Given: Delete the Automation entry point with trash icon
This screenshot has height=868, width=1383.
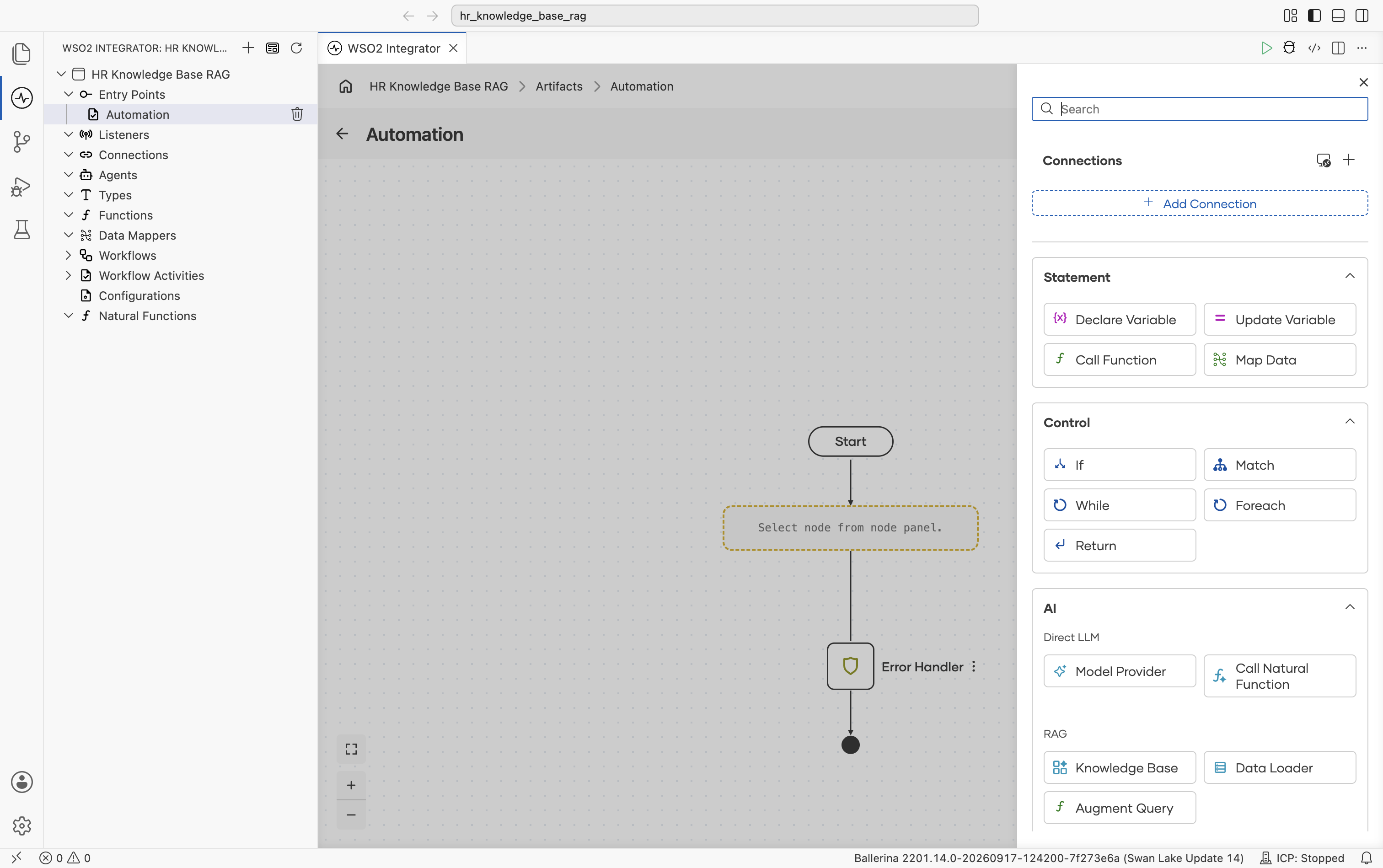Looking at the screenshot, I should pos(297,114).
